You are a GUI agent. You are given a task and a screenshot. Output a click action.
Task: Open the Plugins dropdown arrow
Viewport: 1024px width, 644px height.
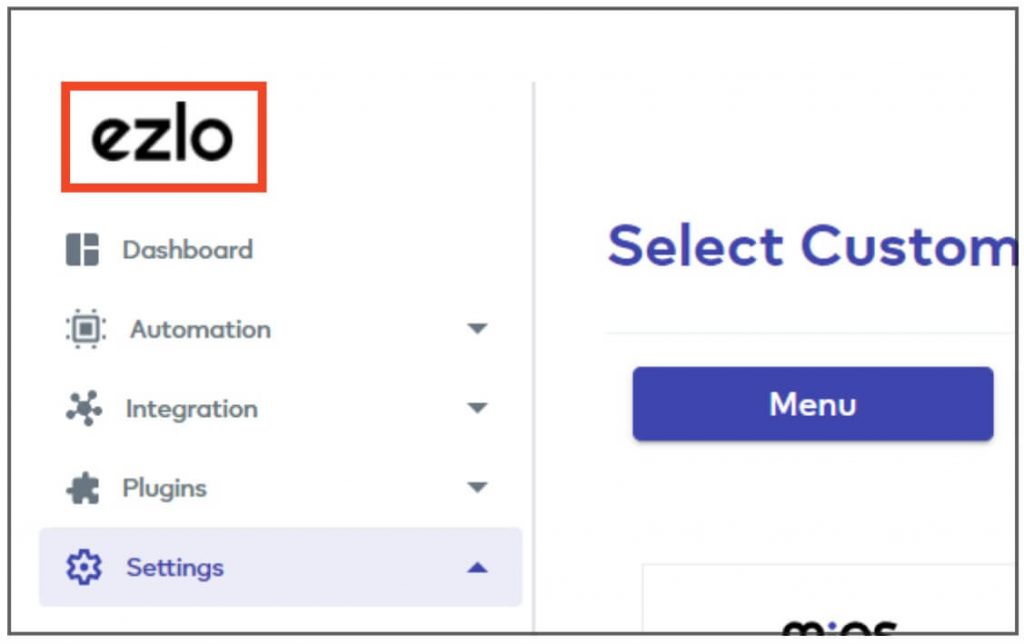pyautogui.click(x=478, y=487)
